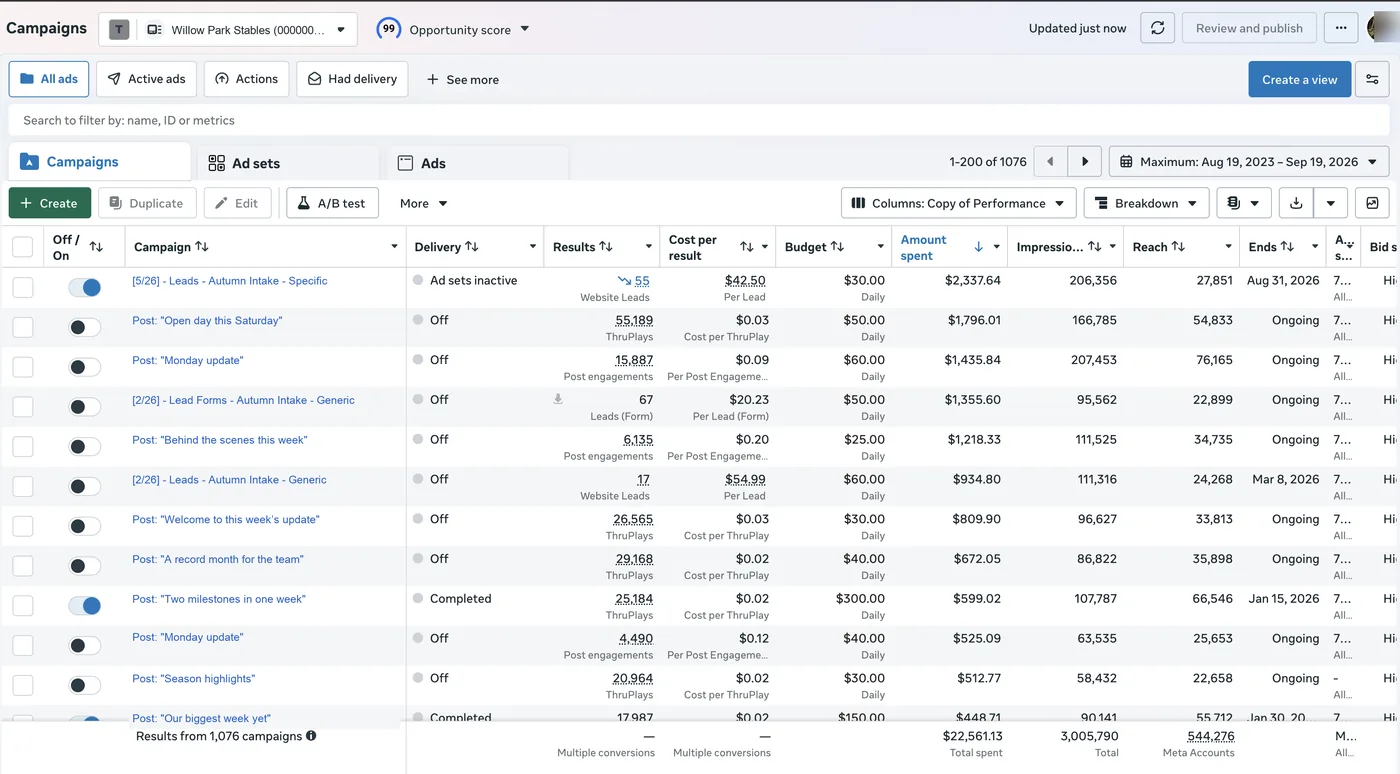The image size is (1400, 774).
Task: Click info icon beside Results from 1,076 campaigns
Action: (311, 736)
